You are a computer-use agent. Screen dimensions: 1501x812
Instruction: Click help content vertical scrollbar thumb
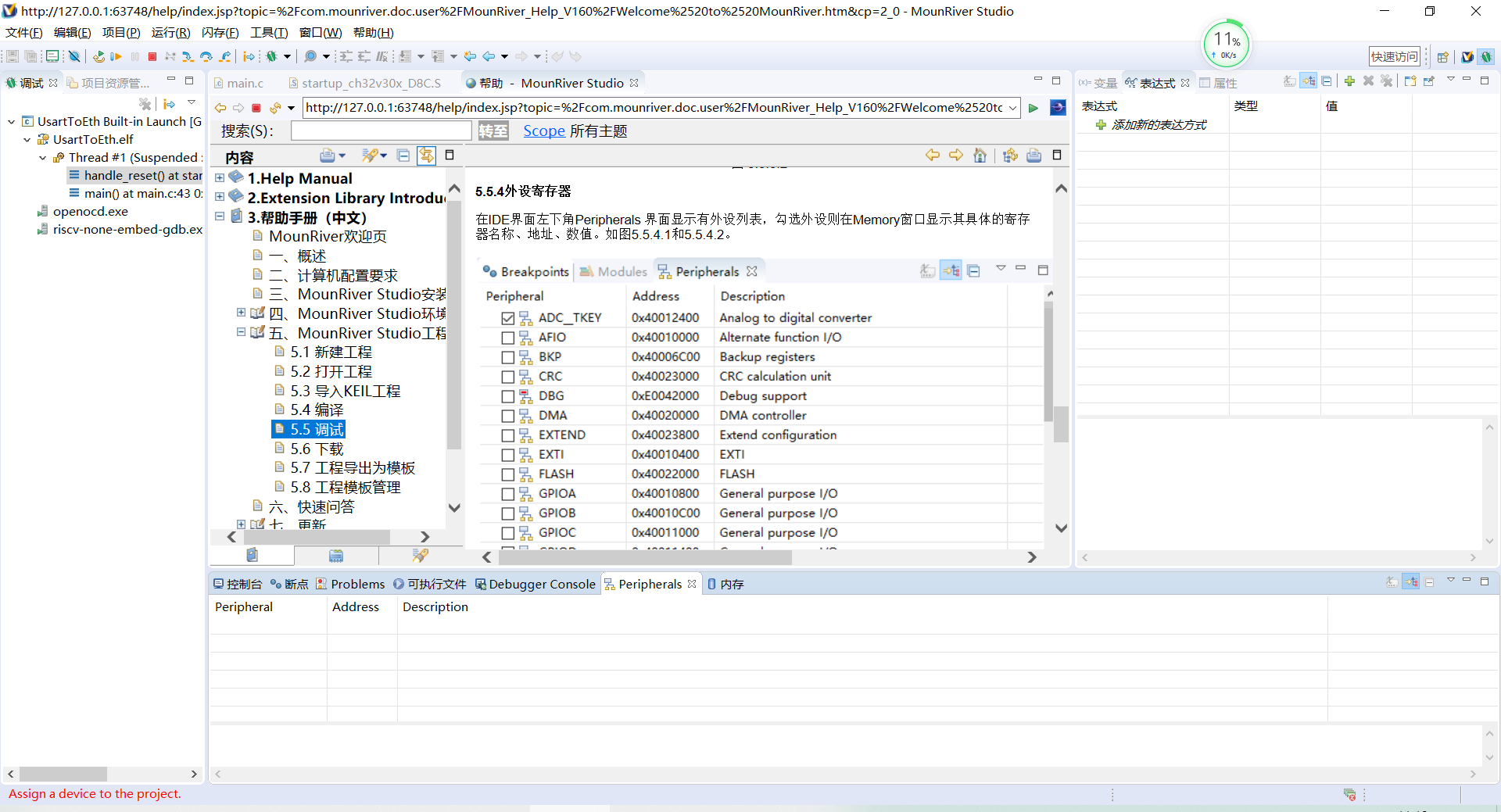(x=1061, y=424)
